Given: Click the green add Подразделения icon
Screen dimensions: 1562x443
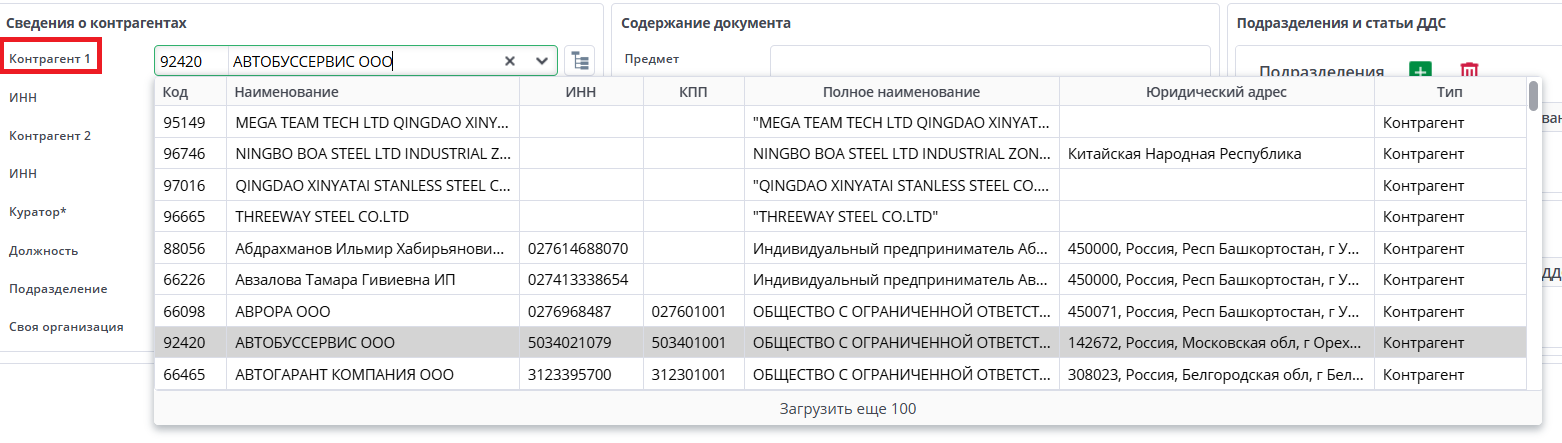Looking at the screenshot, I should point(1420,71).
